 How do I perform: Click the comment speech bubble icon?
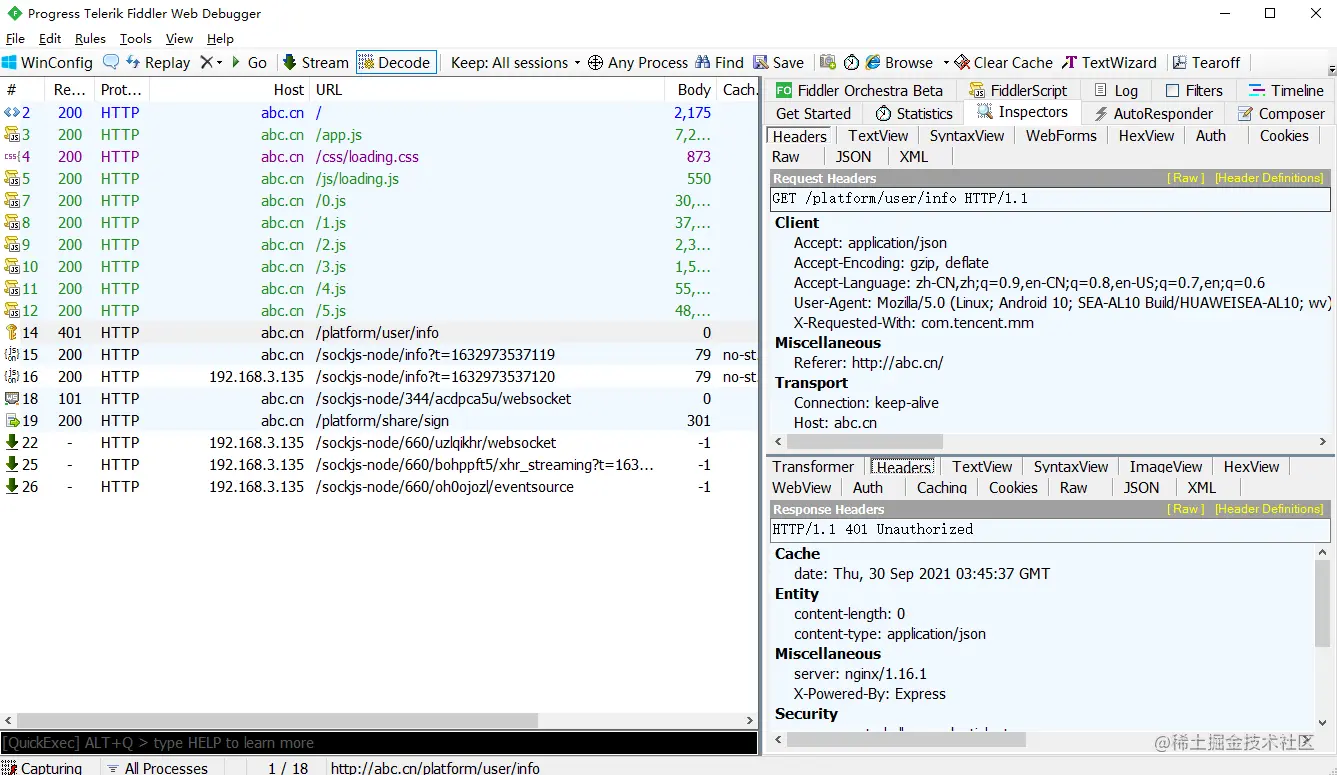tap(111, 62)
